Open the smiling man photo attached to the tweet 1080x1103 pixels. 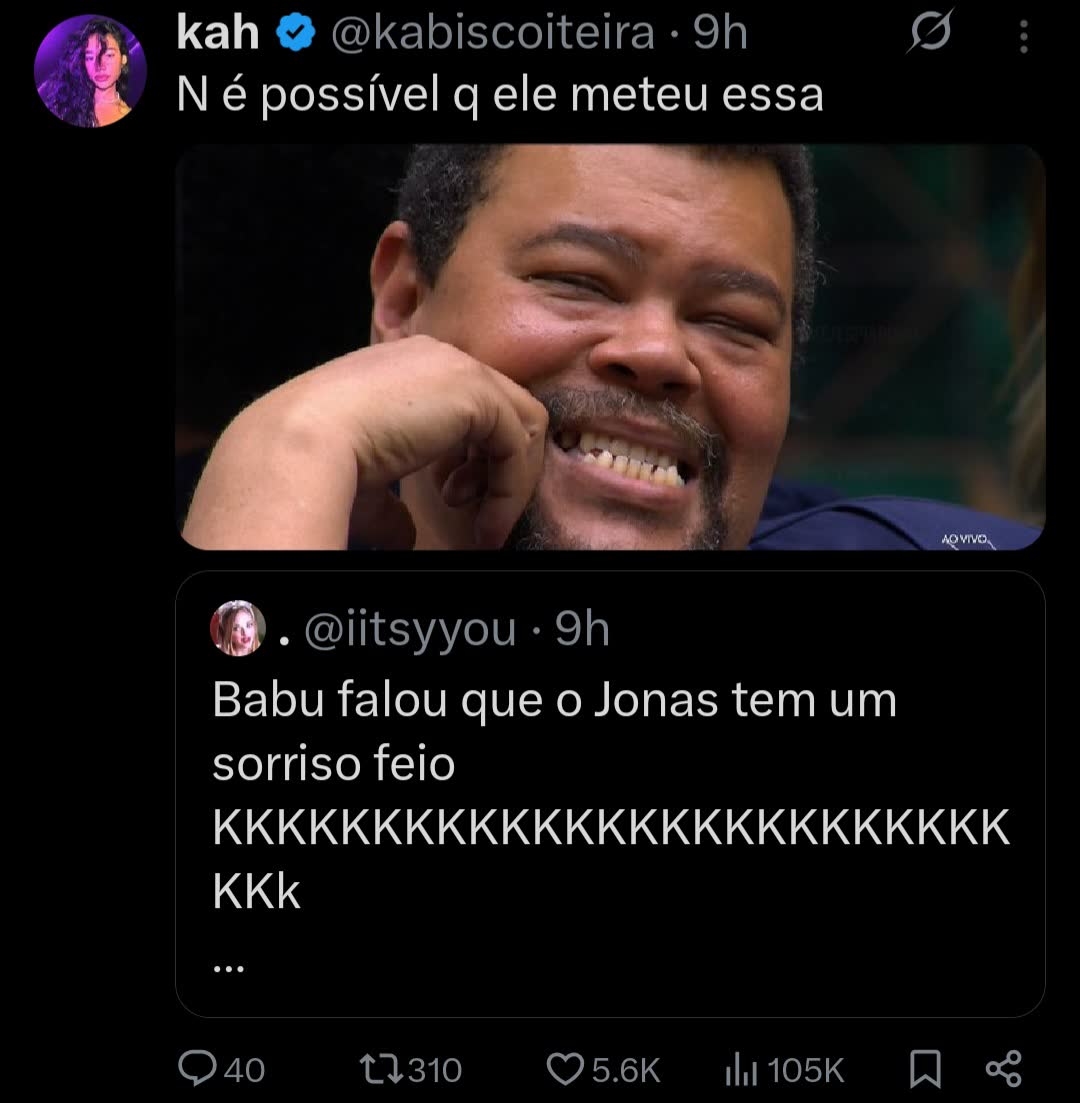pyautogui.click(x=610, y=347)
